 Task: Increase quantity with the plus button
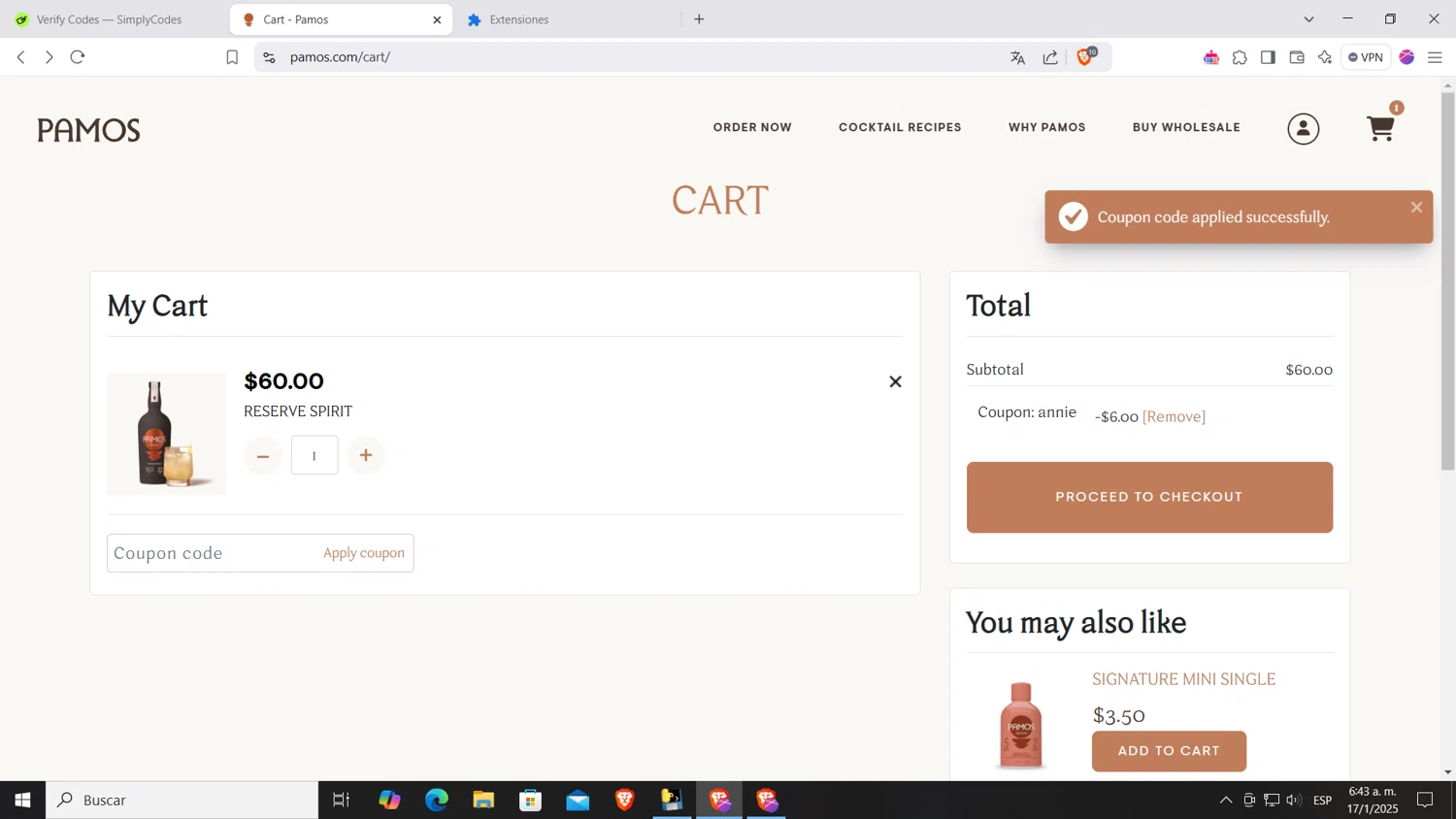pos(366,455)
